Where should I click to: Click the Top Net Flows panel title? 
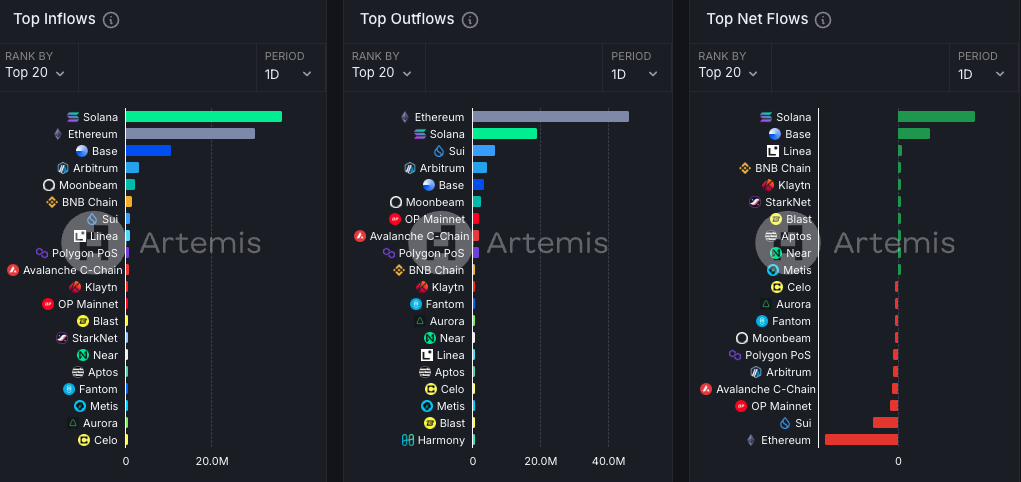tap(757, 19)
